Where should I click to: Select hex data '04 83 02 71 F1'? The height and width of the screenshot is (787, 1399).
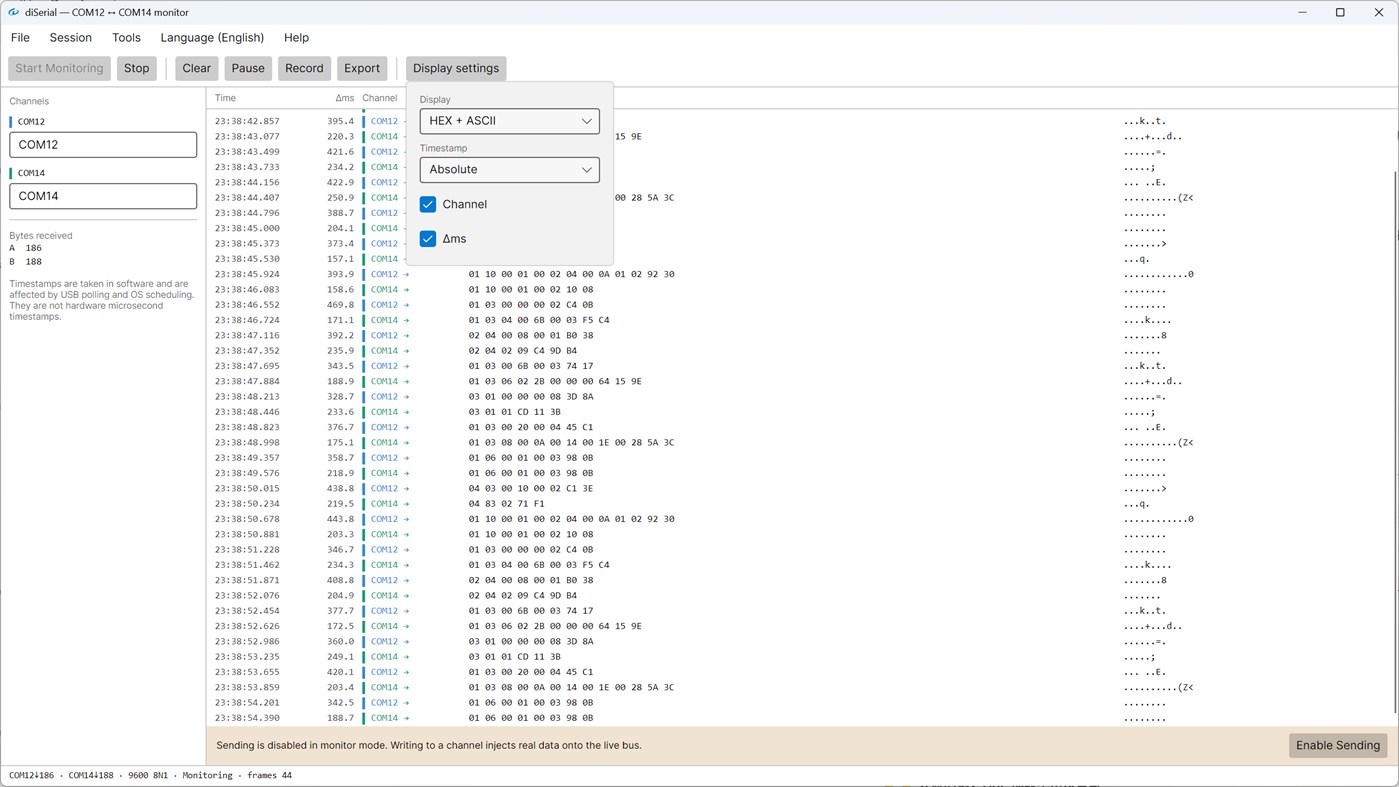(x=506, y=504)
